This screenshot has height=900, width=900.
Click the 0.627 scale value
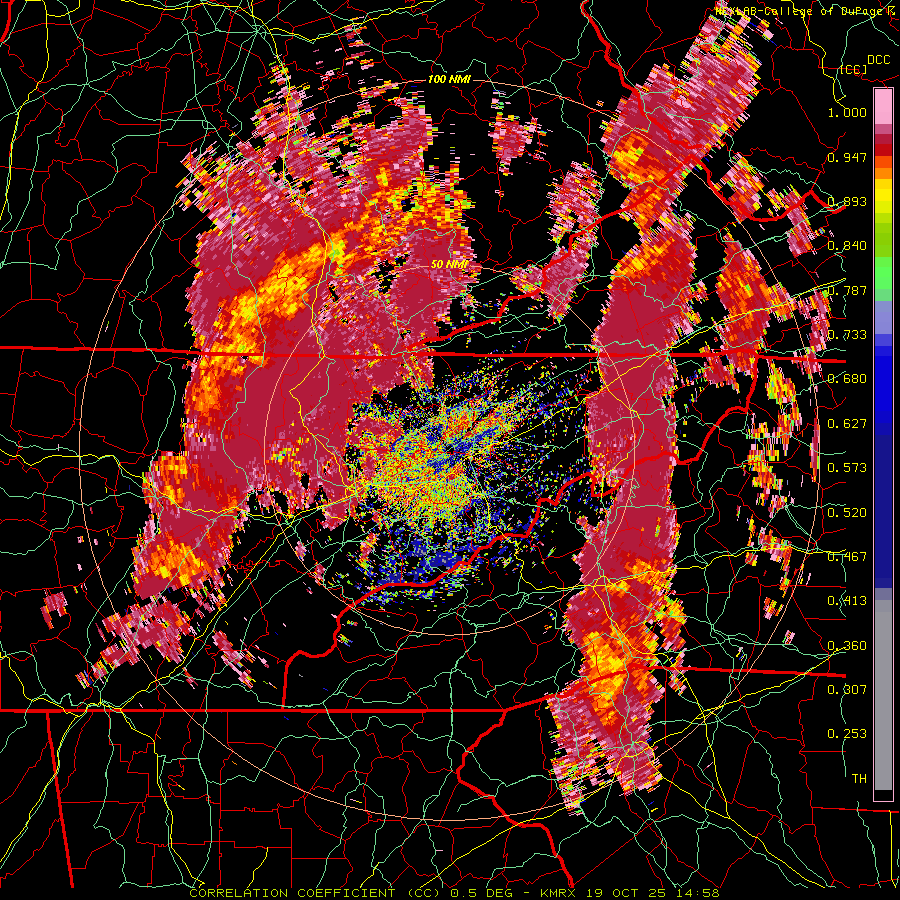847,424
